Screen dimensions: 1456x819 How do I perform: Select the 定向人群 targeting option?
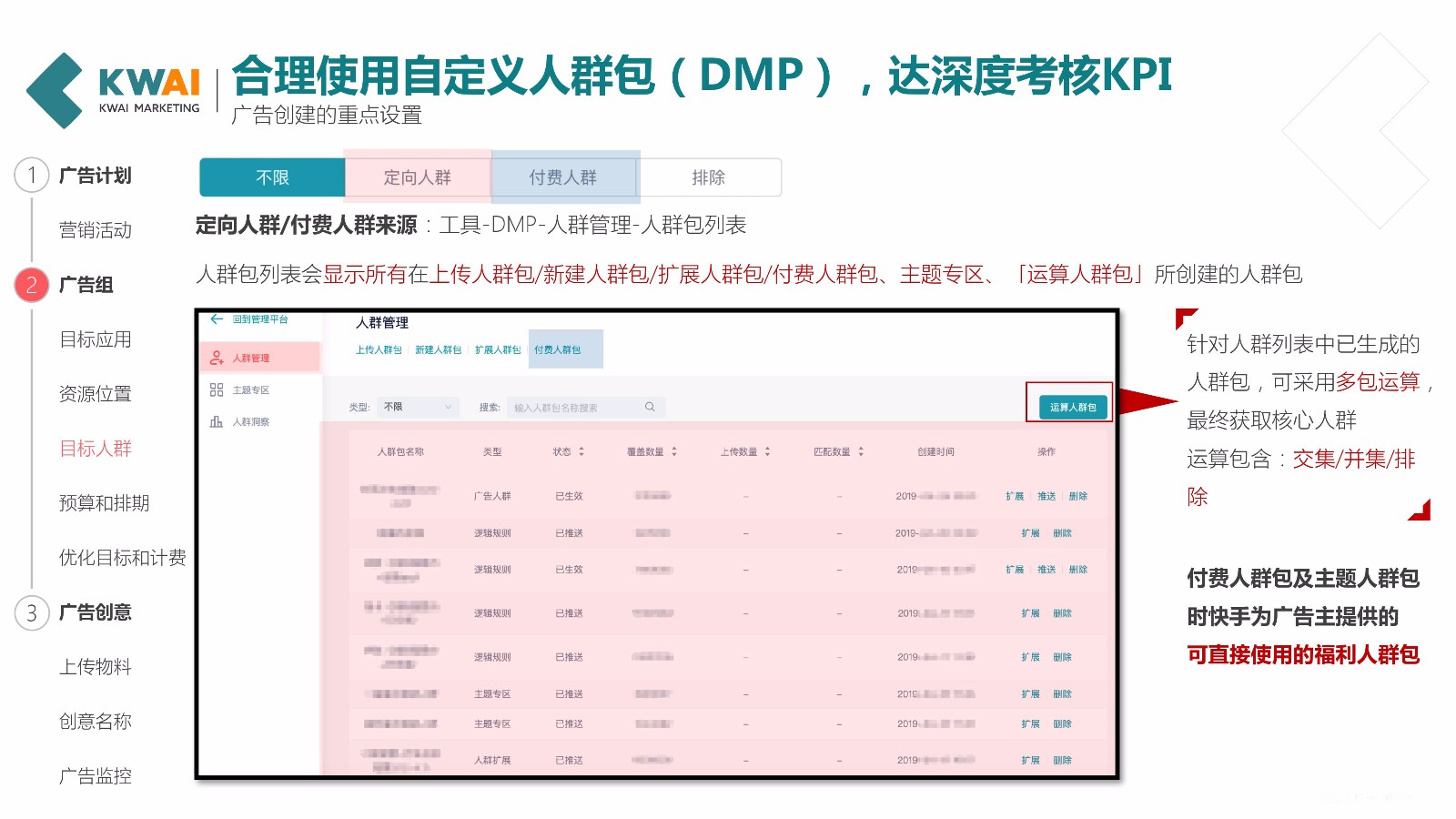[418, 177]
